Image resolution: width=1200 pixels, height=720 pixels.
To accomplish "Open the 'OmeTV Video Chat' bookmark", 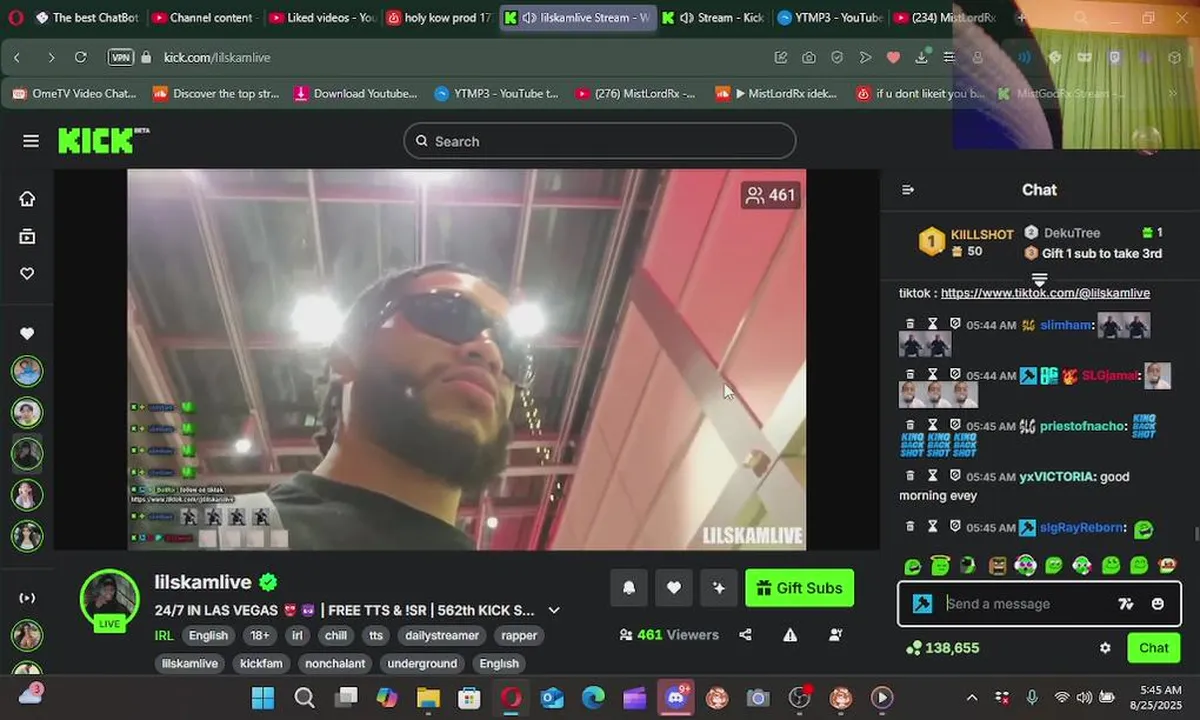I will 74,94.
